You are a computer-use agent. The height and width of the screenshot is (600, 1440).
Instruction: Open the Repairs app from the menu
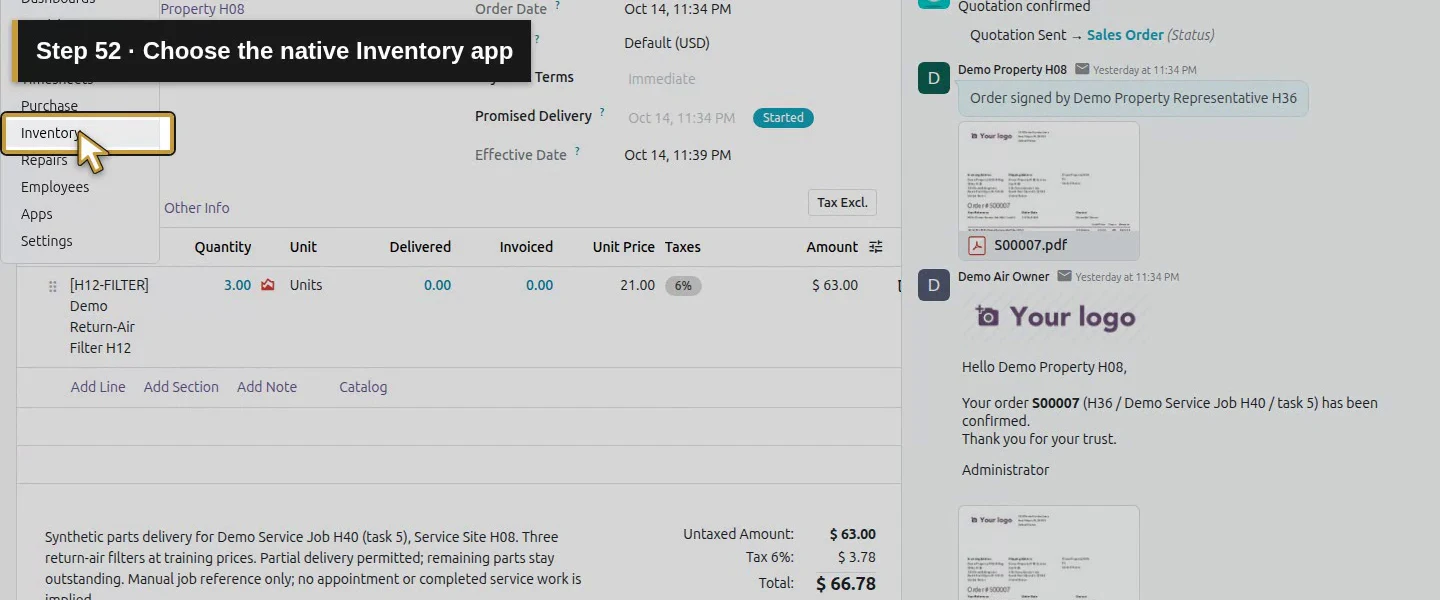(x=44, y=160)
